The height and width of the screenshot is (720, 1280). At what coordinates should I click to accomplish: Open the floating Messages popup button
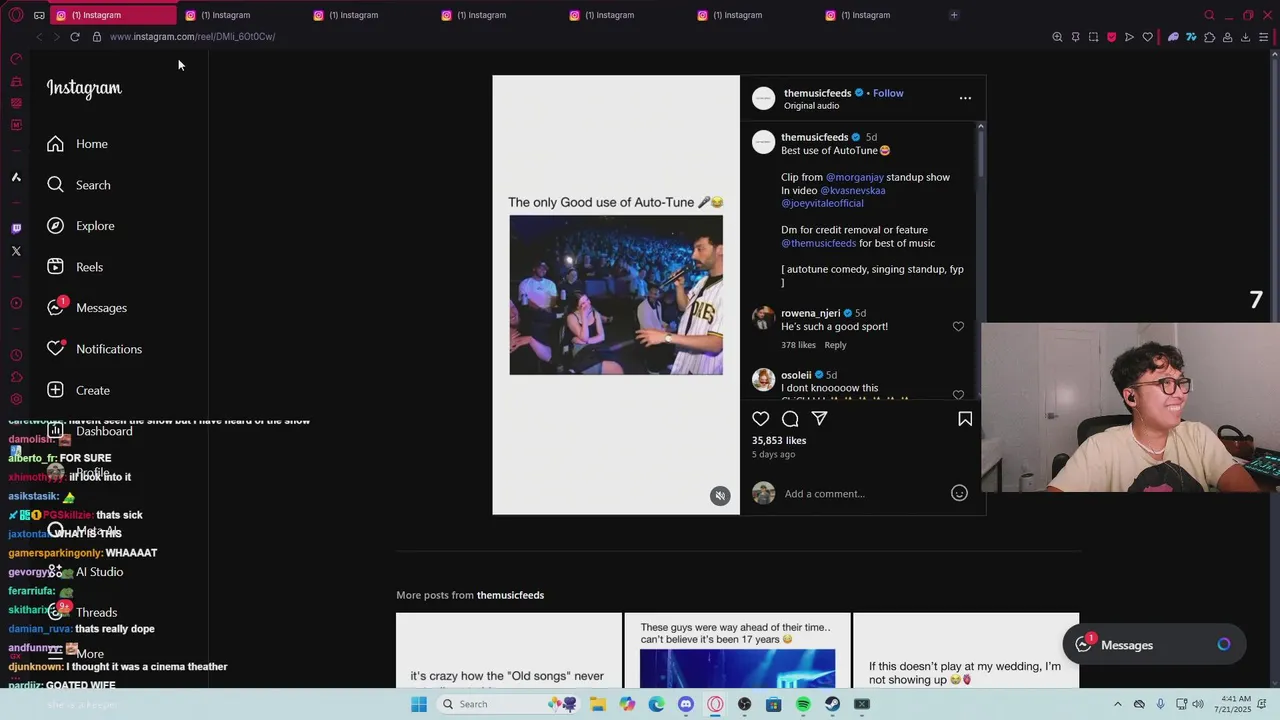(x=1153, y=645)
